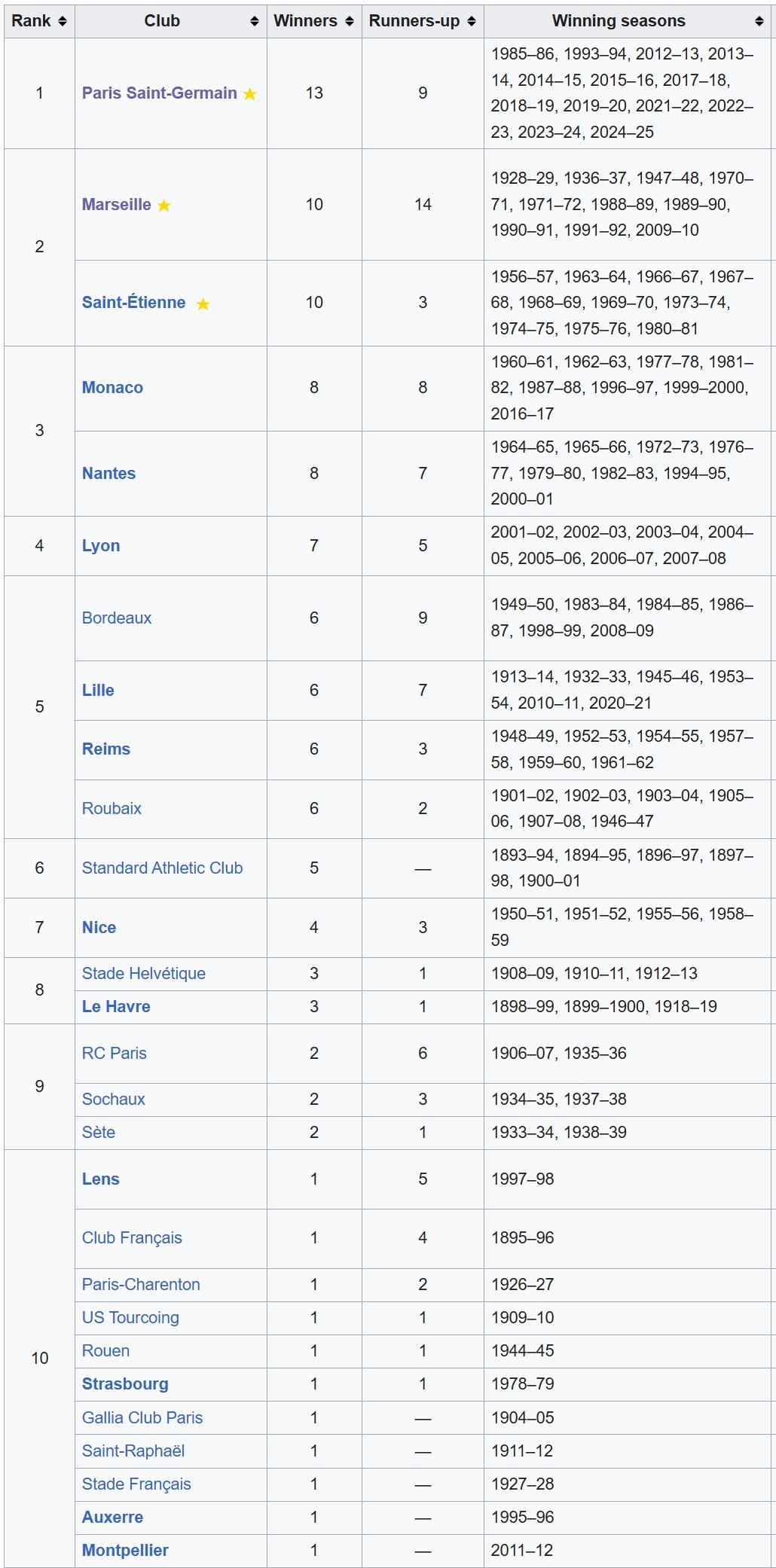Image resolution: width=776 pixels, height=1568 pixels.
Task: Click the Bordeaux link
Action: coord(117,618)
